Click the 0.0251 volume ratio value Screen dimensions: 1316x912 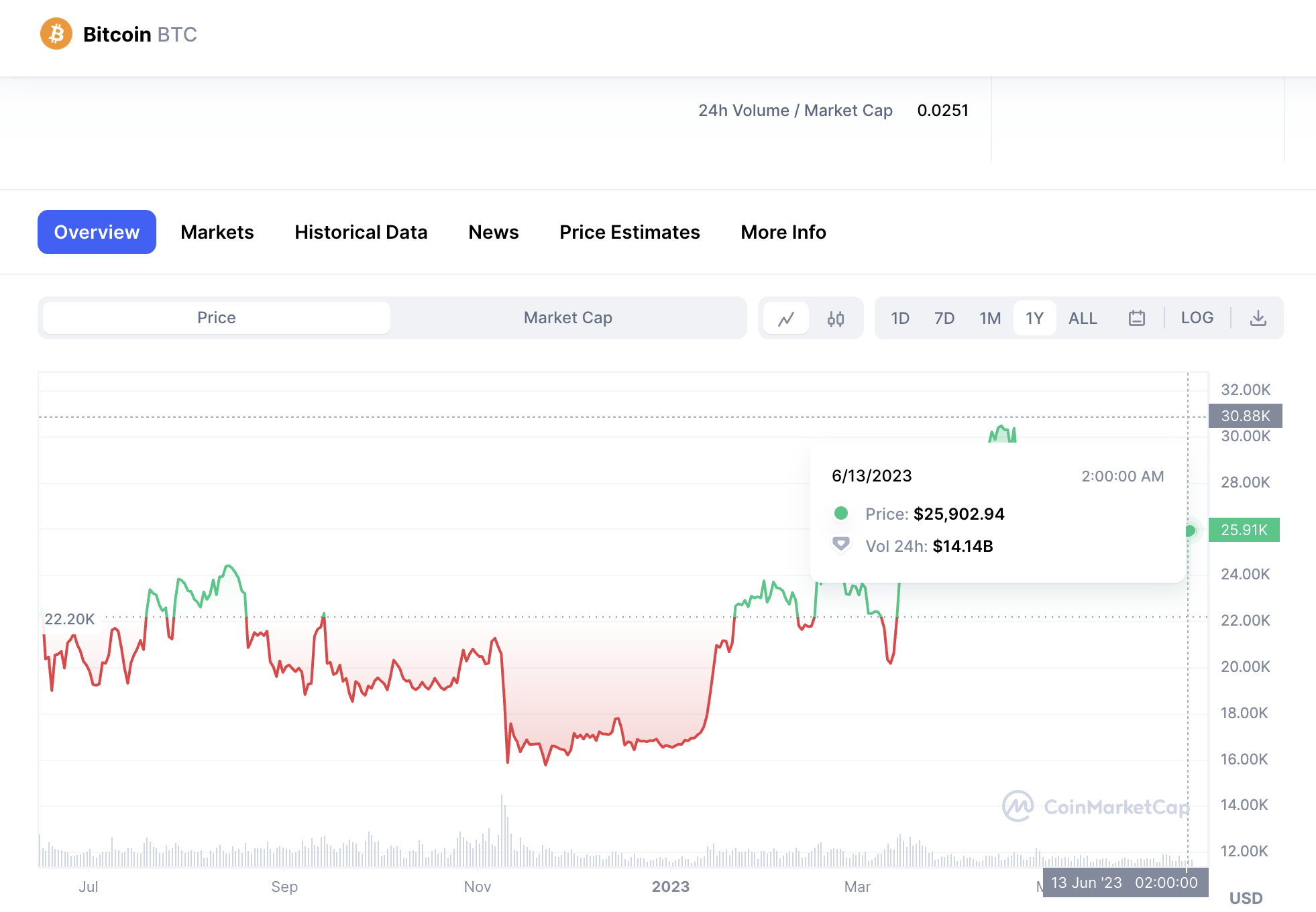(942, 111)
